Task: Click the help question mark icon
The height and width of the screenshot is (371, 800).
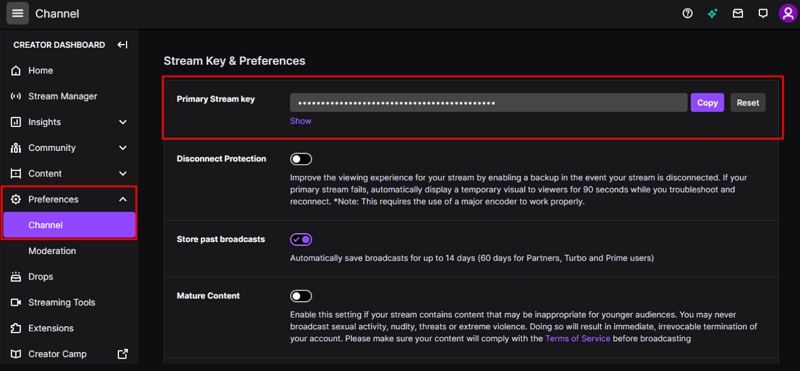Action: click(687, 14)
